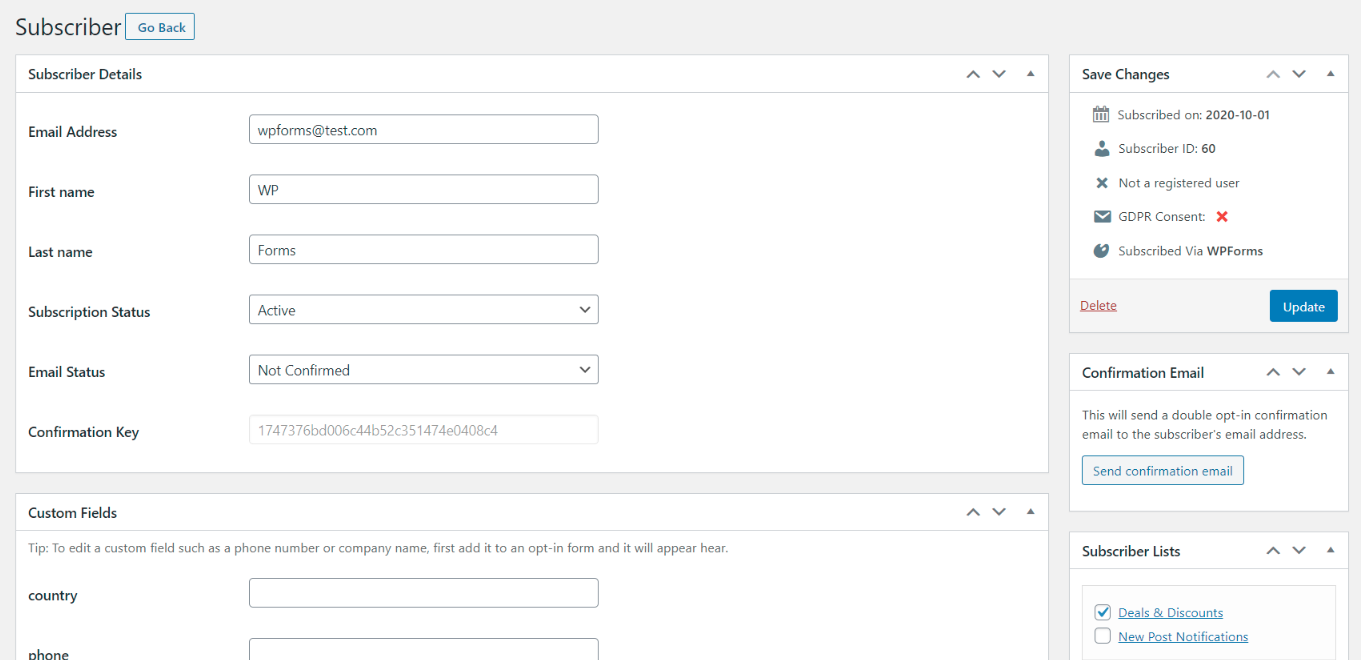Click the Last name label

[60, 252]
